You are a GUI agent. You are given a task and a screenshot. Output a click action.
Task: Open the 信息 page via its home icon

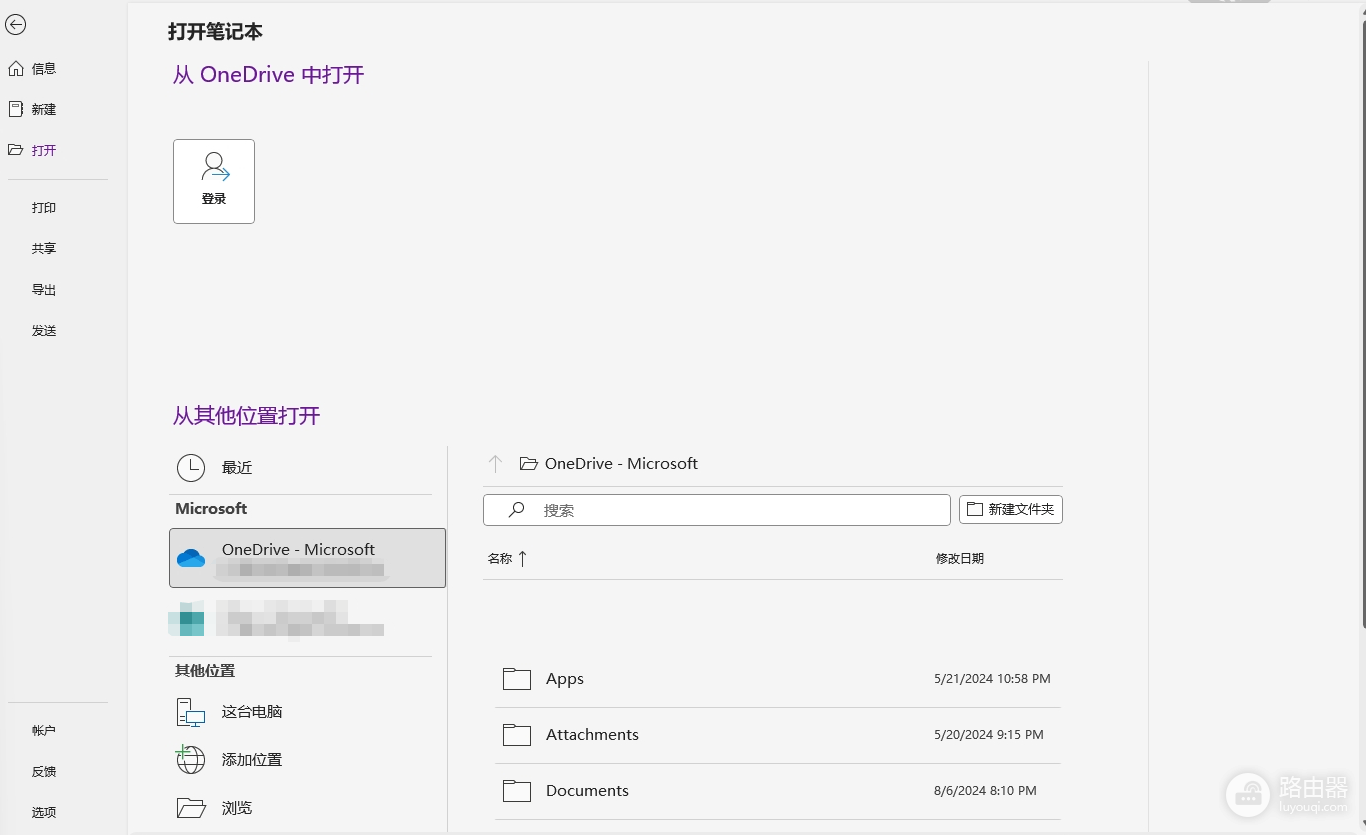click(15, 68)
